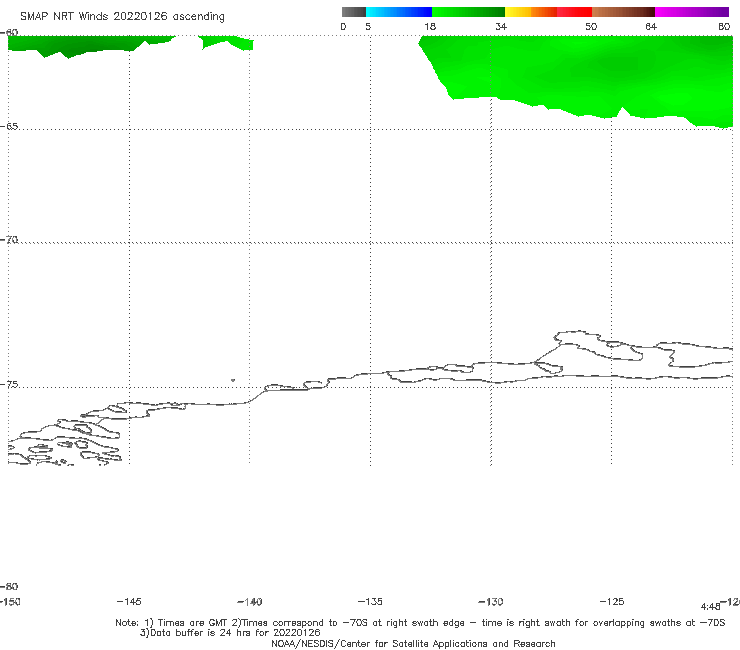Image resolution: width=740 pixels, height=650 pixels.
Task: Click the color bar label '50'
Action: click(591, 26)
